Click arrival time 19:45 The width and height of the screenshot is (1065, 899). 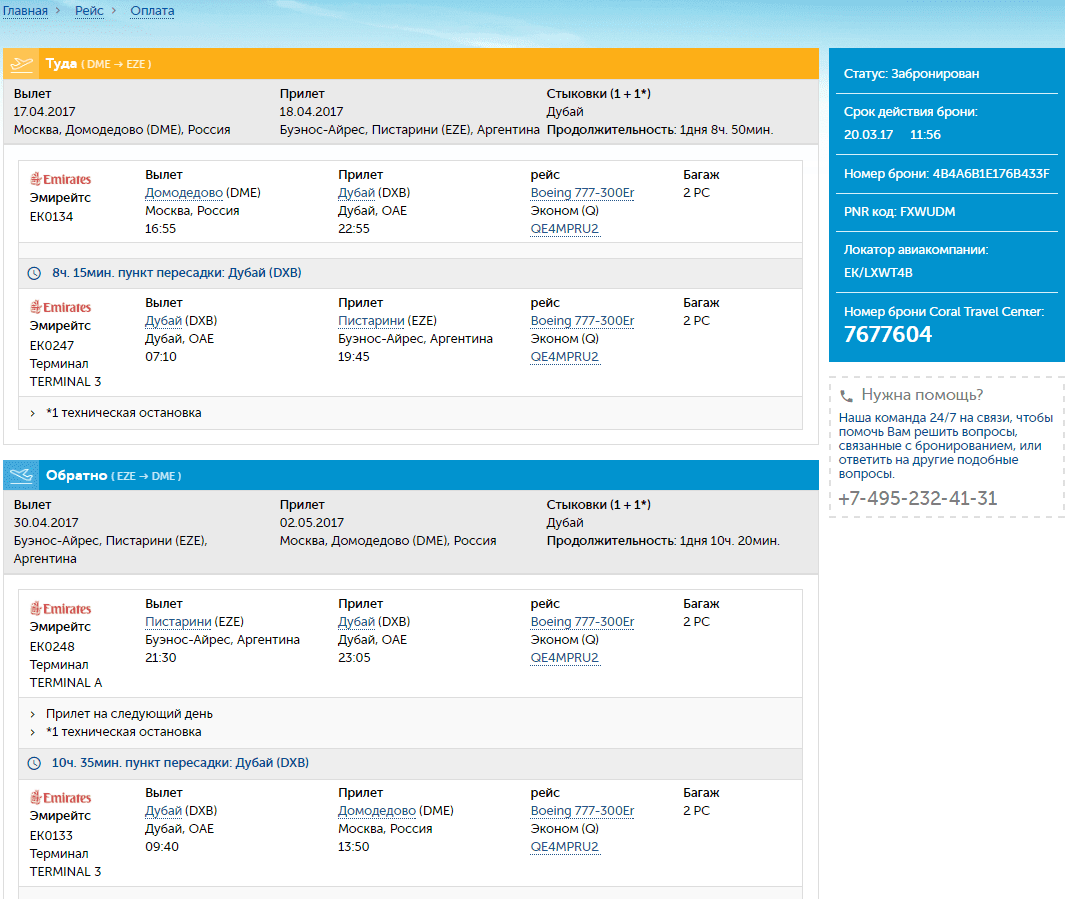[x=354, y=356]
